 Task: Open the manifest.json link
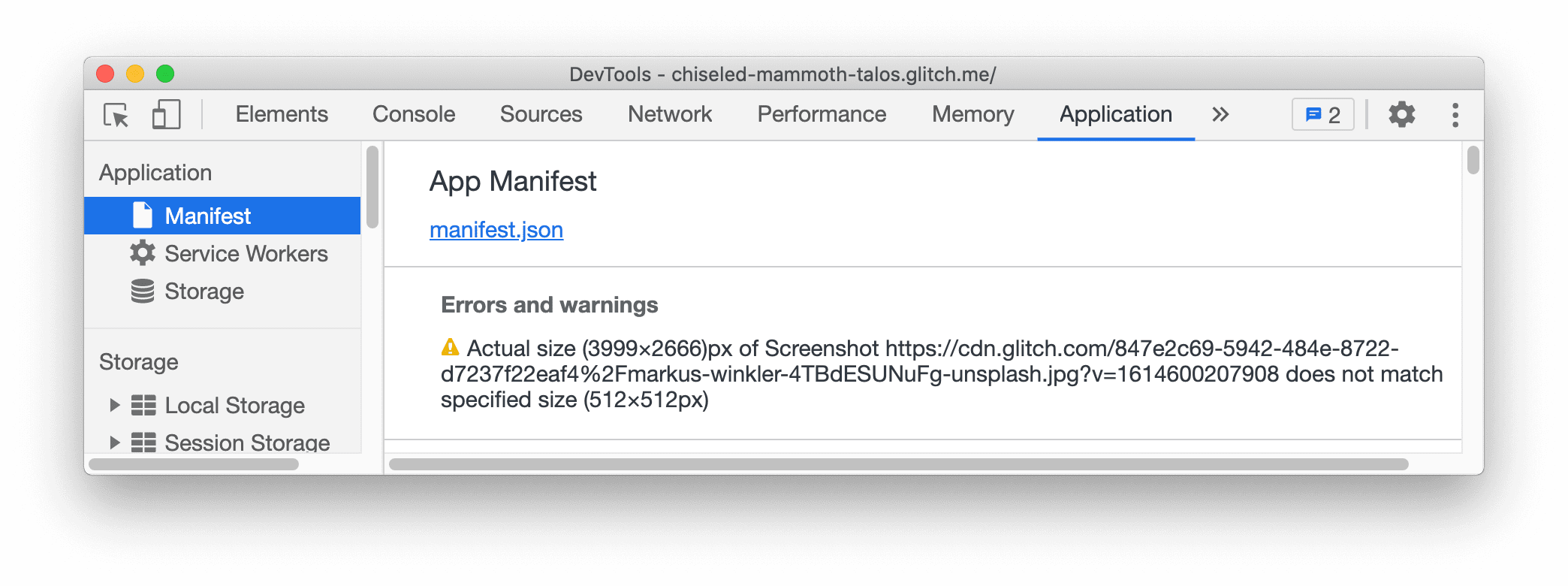496,230
